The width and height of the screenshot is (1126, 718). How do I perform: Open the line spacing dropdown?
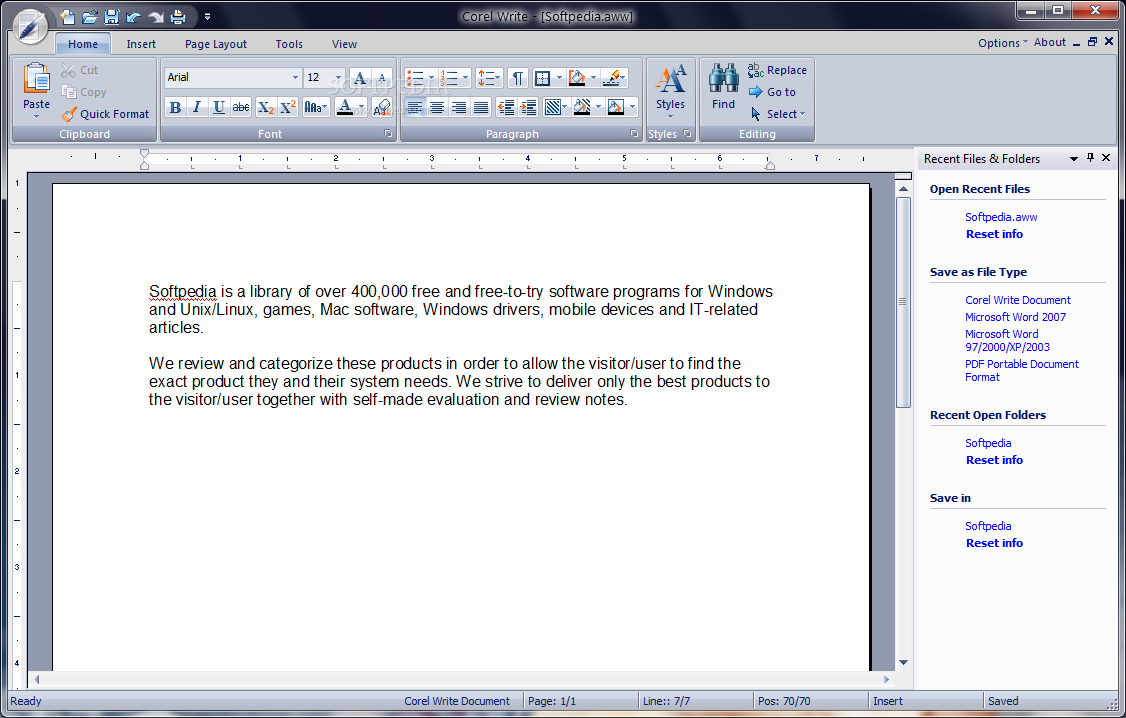489,78
